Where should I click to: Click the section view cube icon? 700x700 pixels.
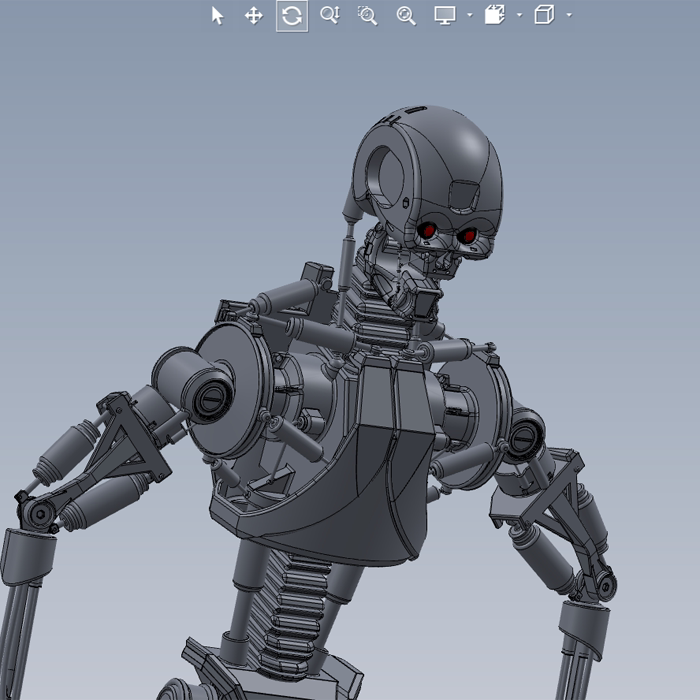tap(495, 15)
